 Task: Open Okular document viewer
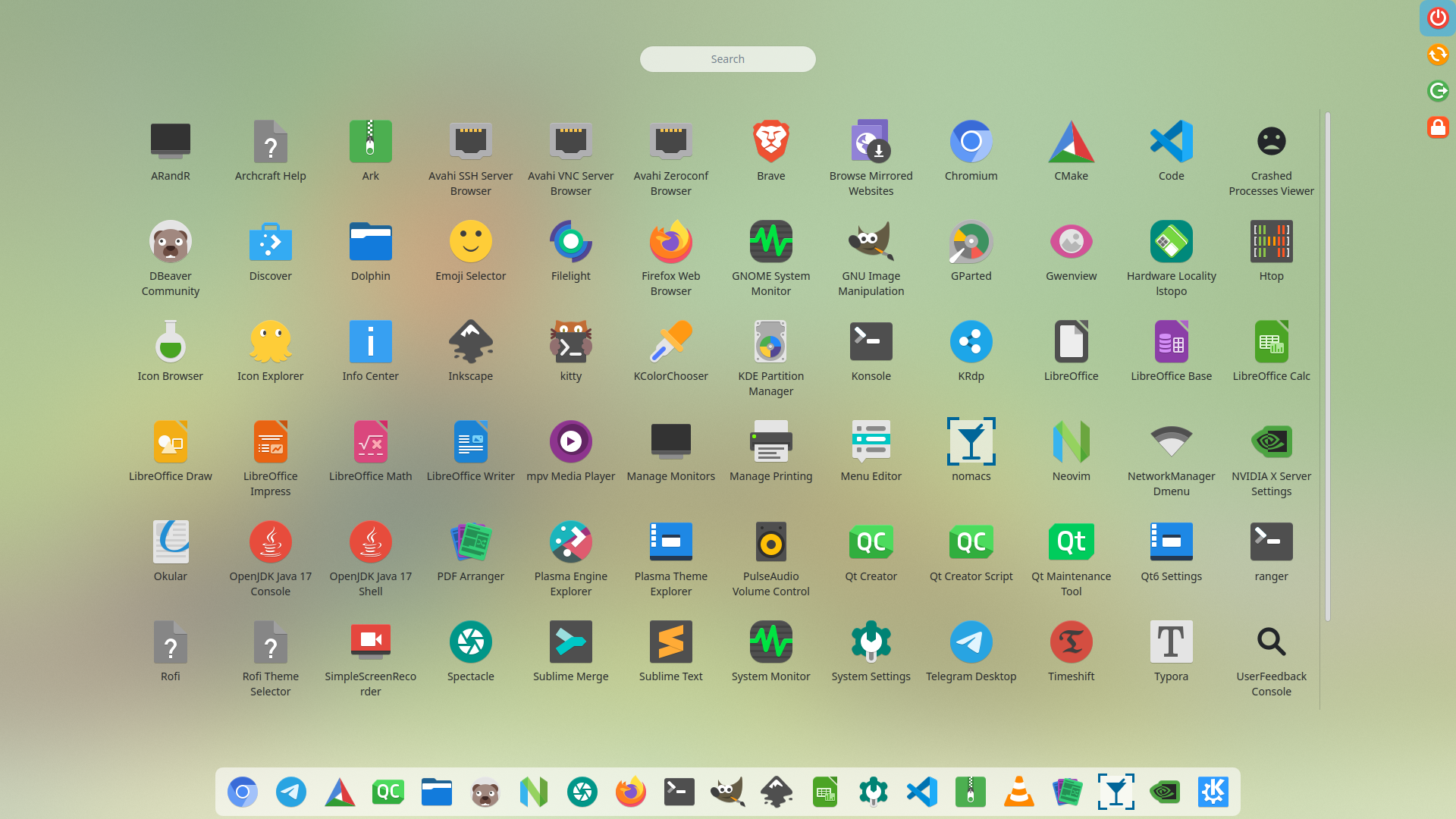tap(170, 552)
